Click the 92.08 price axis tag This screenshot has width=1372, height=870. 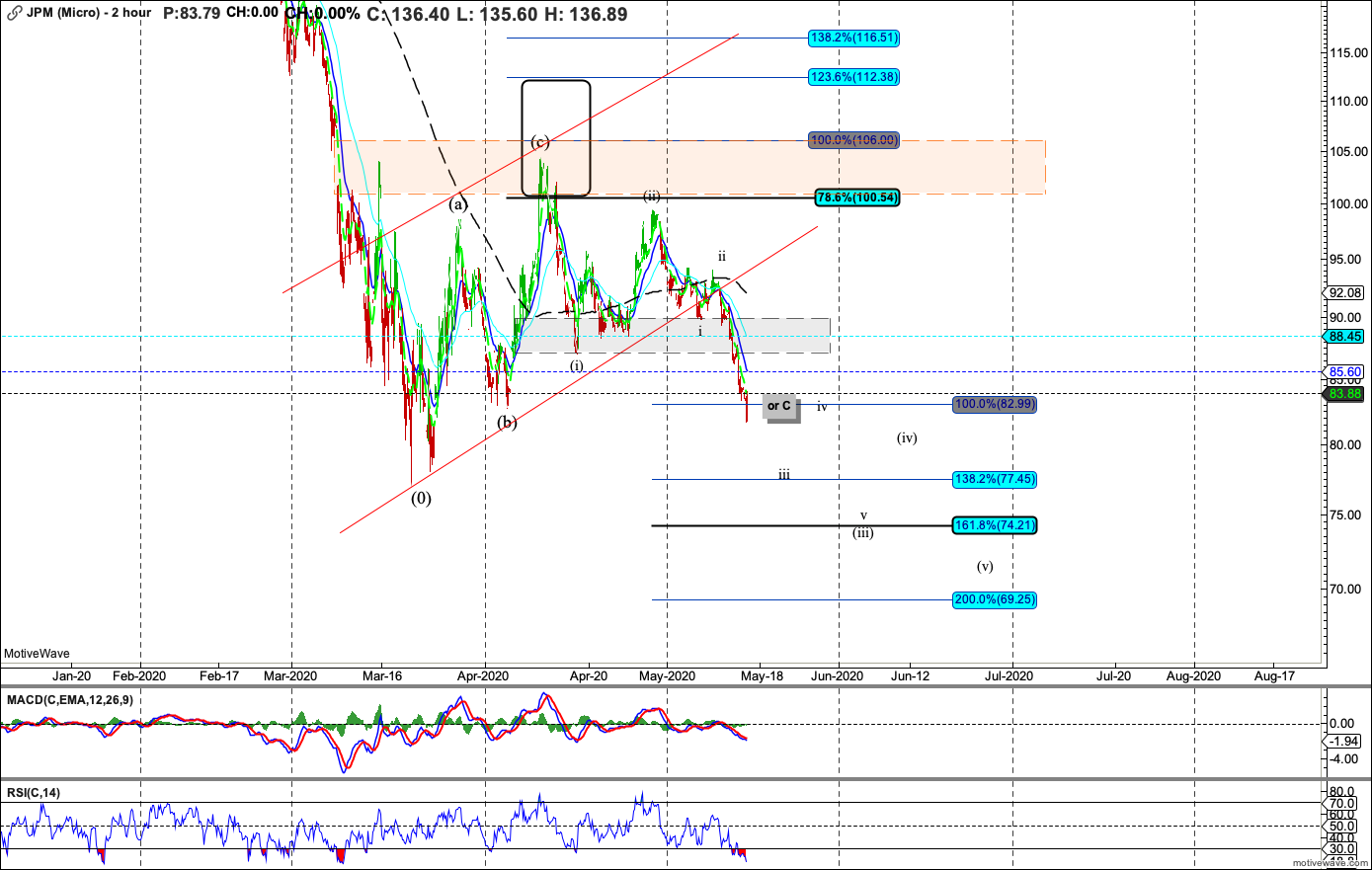(1345, 293)
